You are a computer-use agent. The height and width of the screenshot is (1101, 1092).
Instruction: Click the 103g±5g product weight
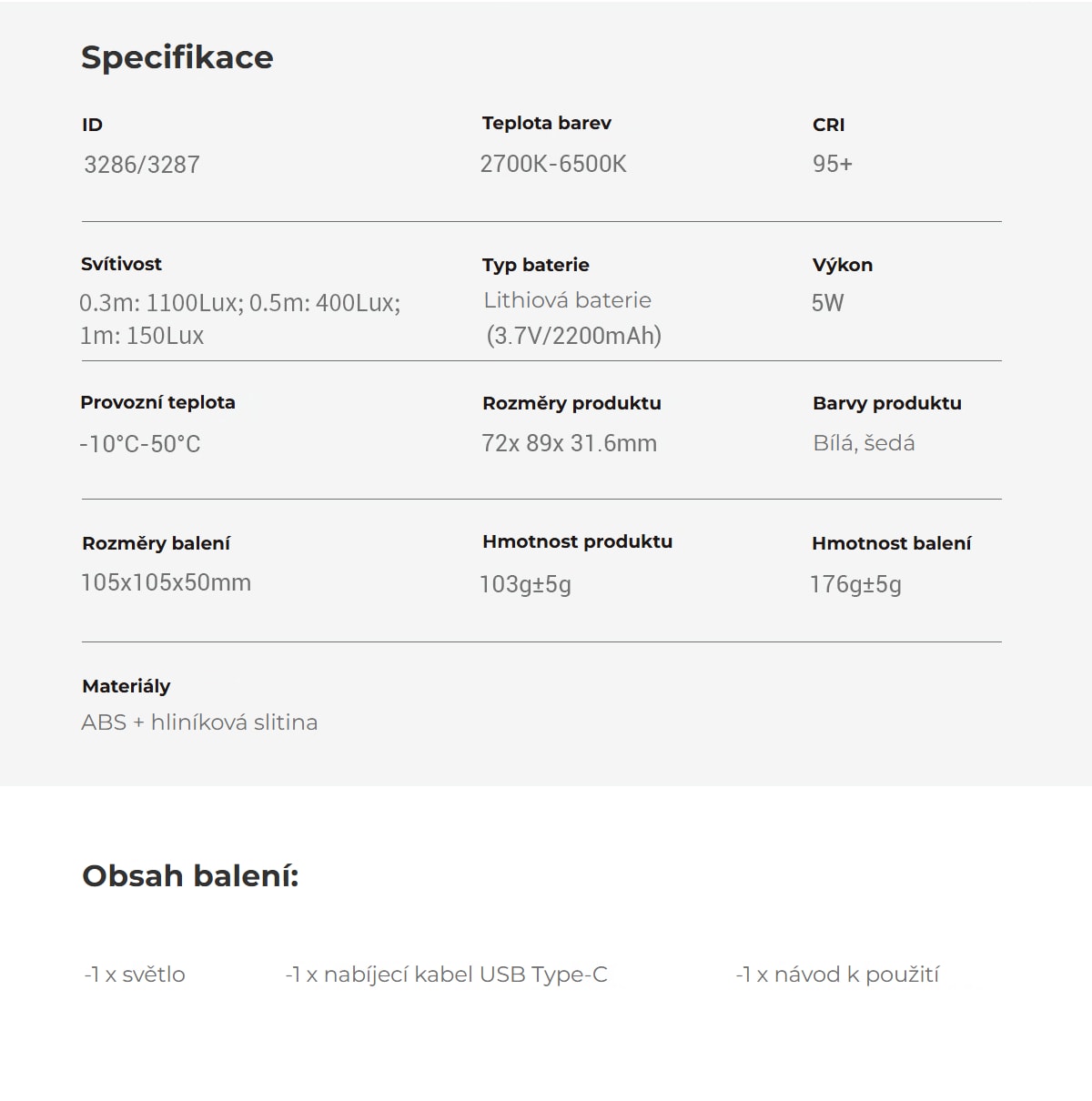click(x=526, y=584)
